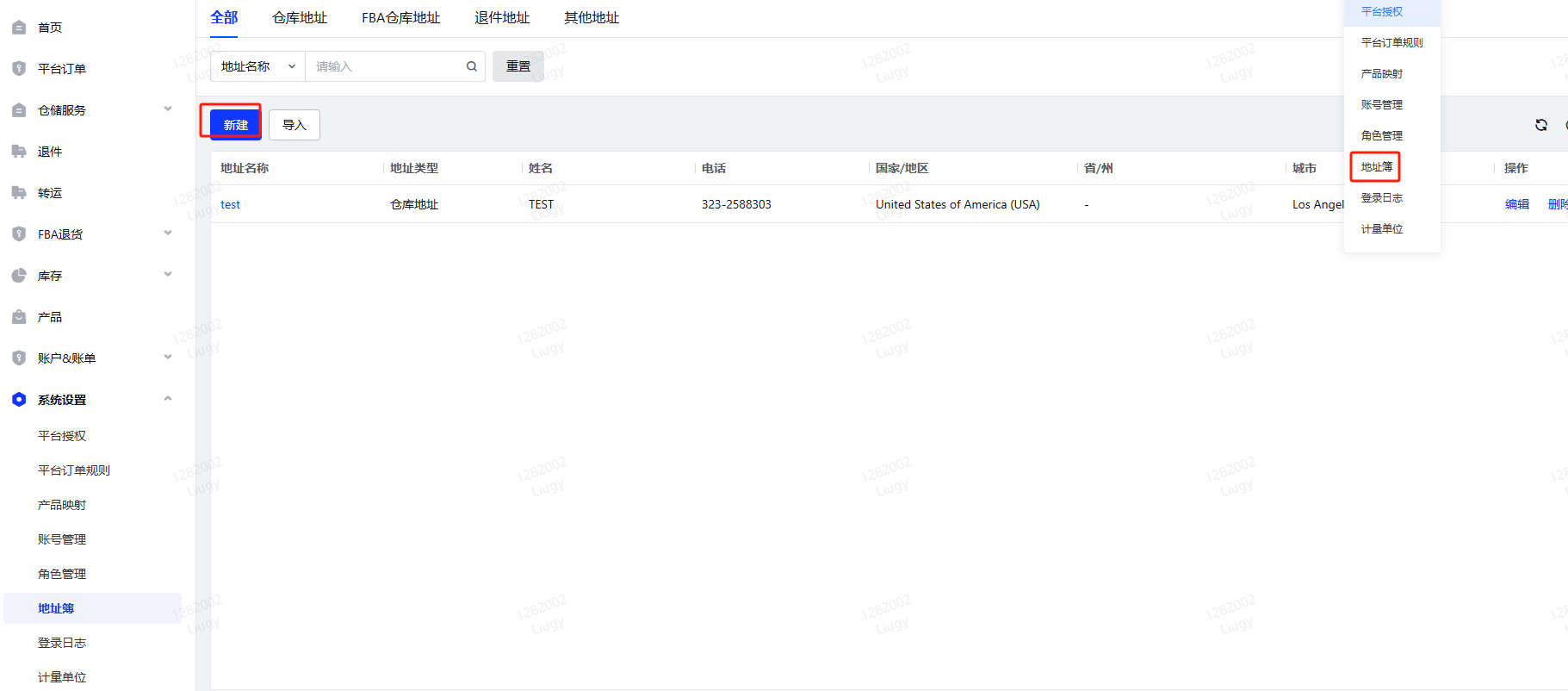Click the FBA退货 shield icon
The width and height of the screenshot is (1568, 691).
(x=19, y=234)
